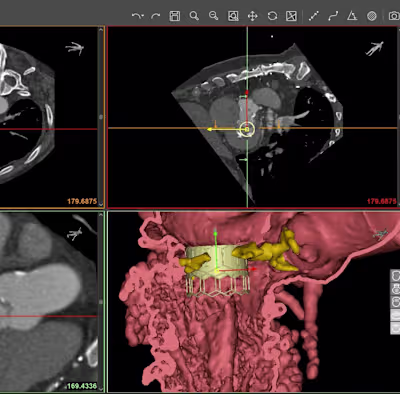Activate the zoom-to-fit tool
This screenshot has height=394, width=400.
click(233, 16)
